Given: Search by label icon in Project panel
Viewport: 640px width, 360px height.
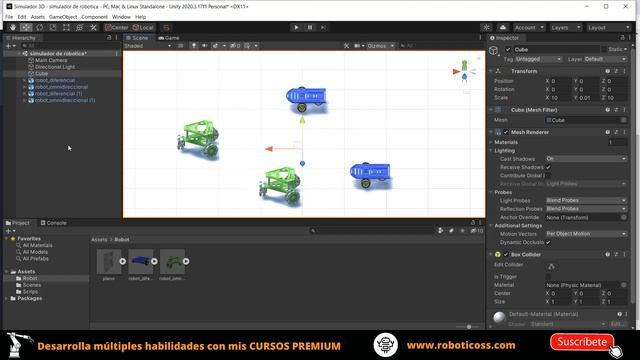Looking at the screenshot, I should [451, 231].
